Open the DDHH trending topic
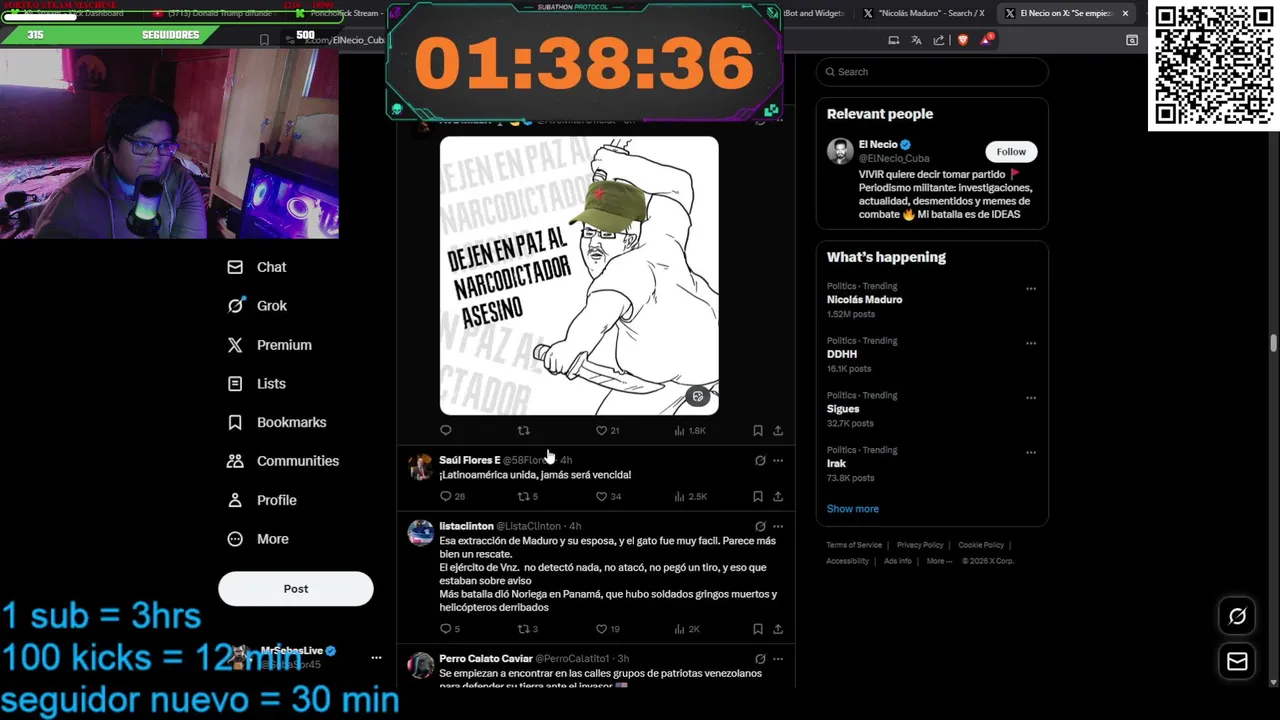 coord(842,354)
